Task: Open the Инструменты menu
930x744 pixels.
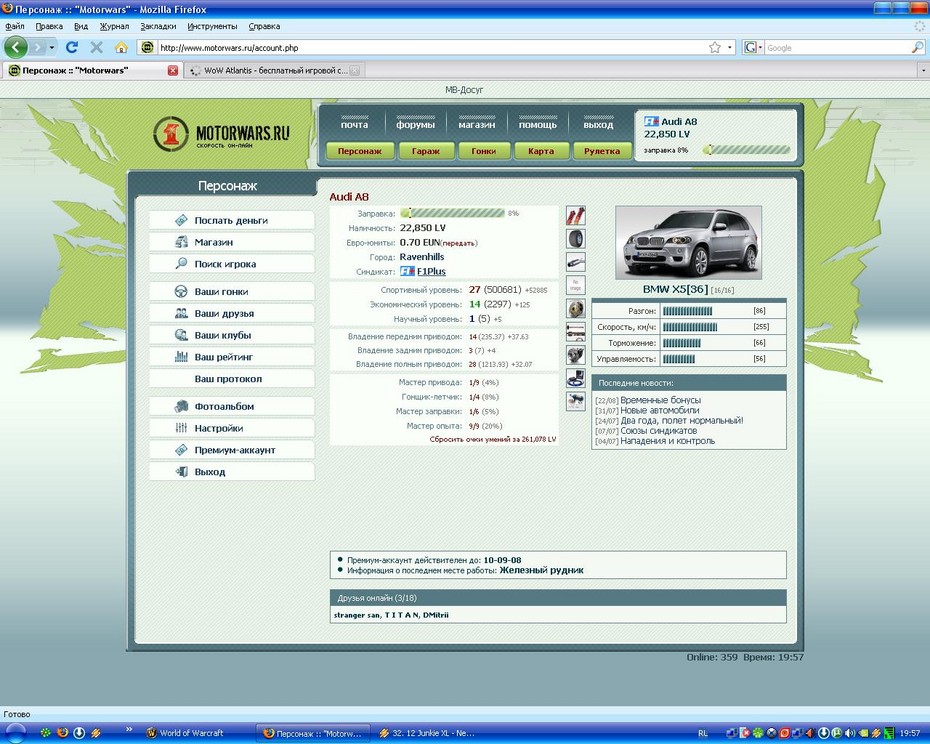Action: (x=212, y=26)
